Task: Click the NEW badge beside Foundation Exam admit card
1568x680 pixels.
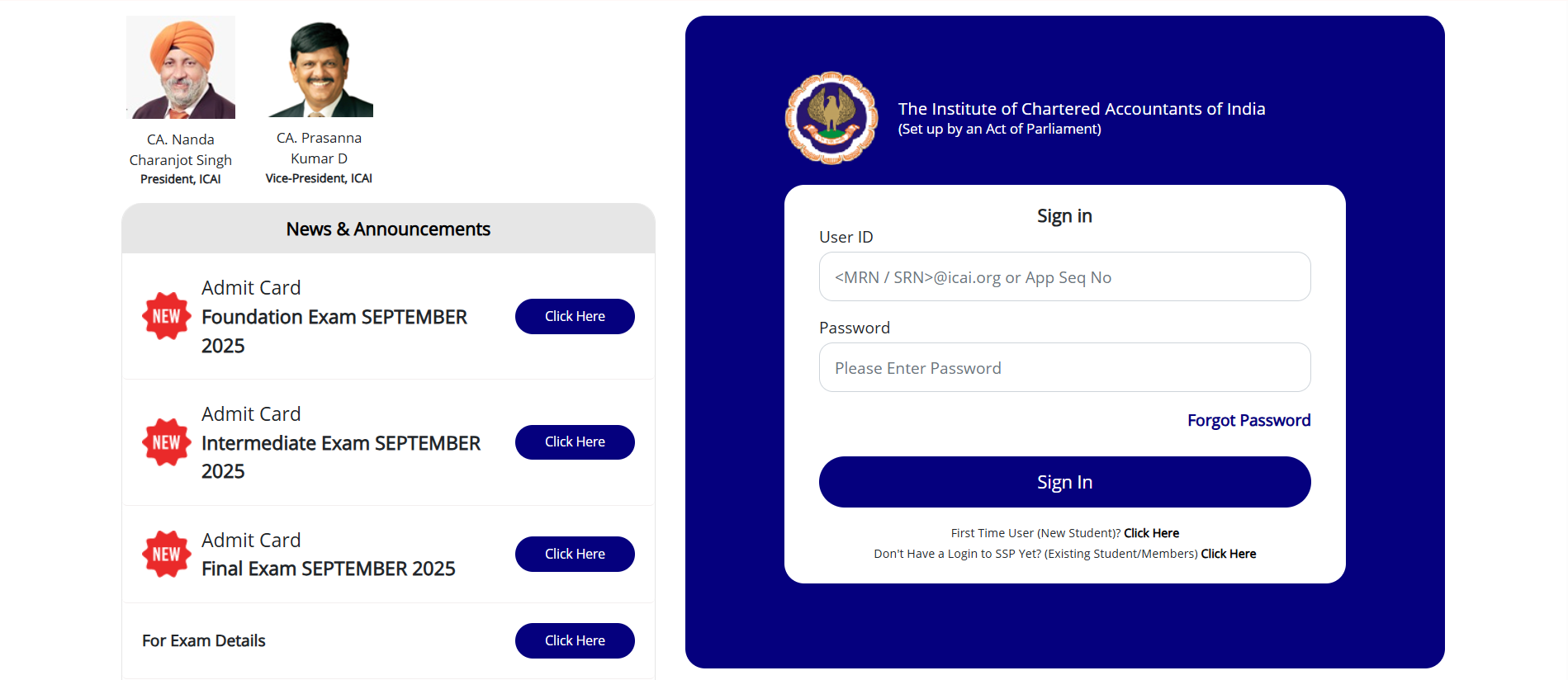Action: click(x=166, y=315)
